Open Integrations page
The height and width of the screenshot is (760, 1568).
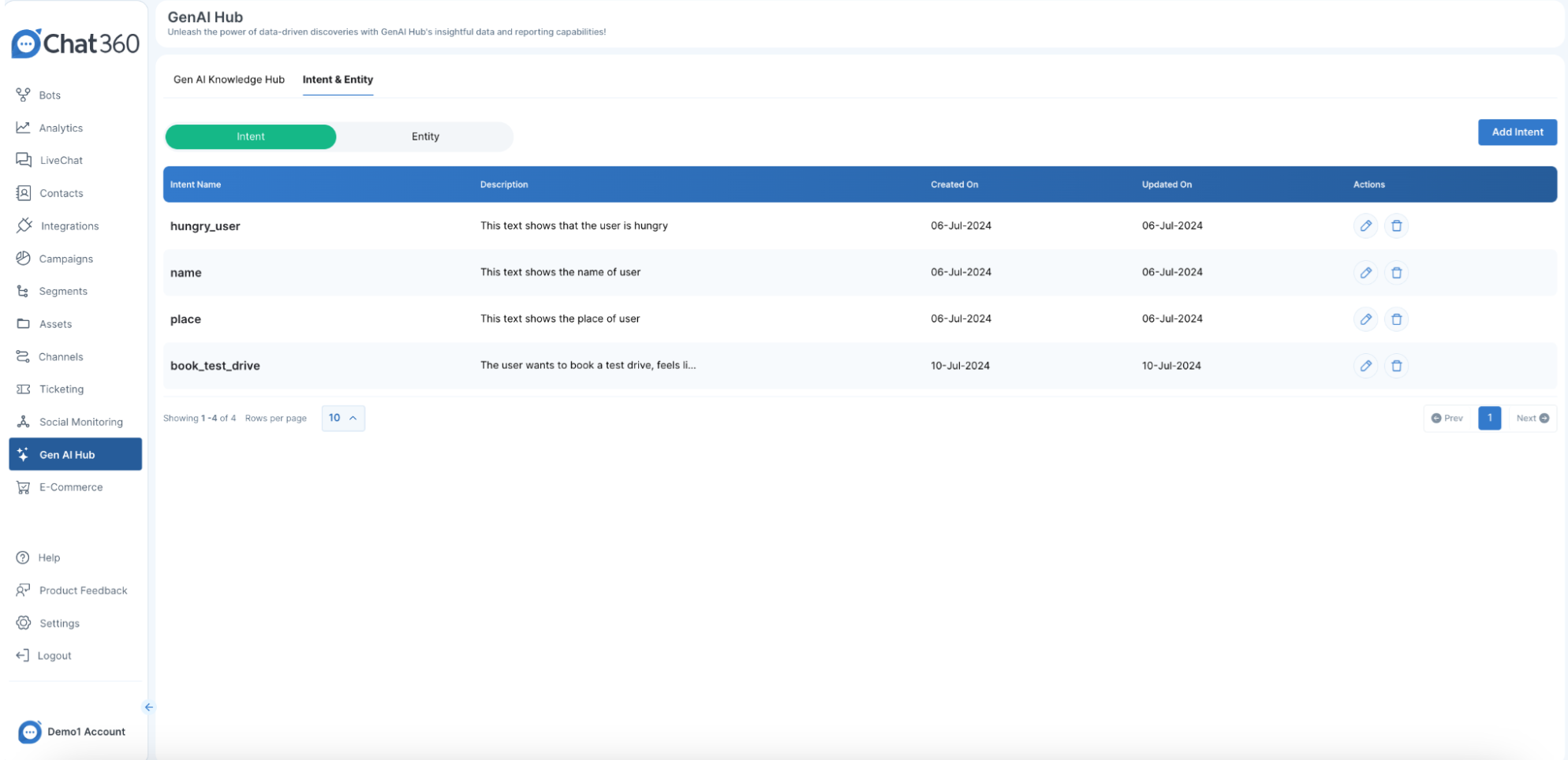[69, 226]
